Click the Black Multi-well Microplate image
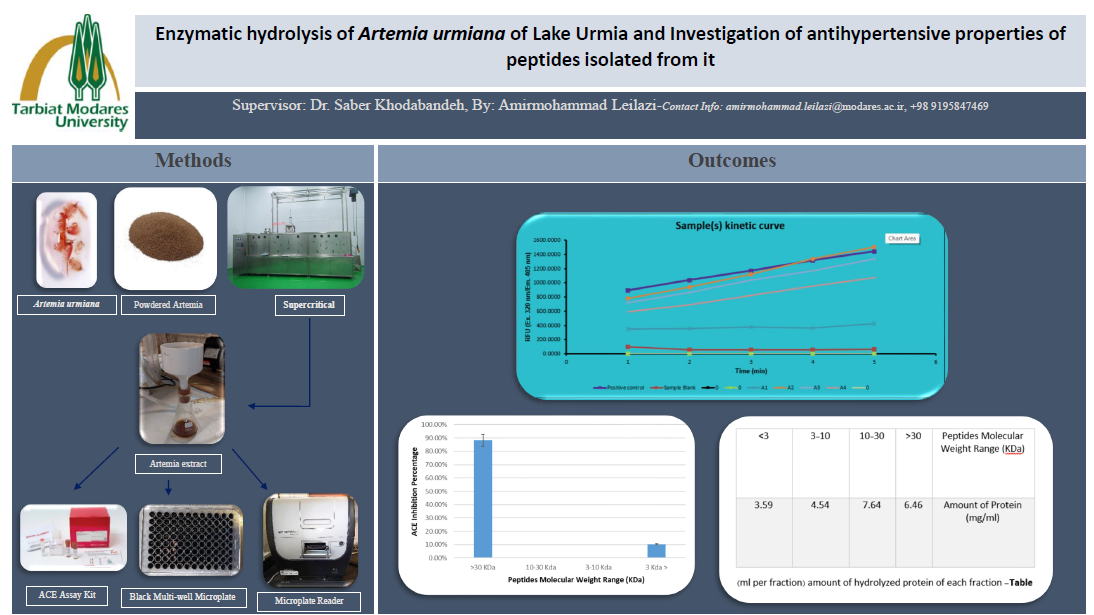The height and width of the screenshot is (615, 1094). (x=183, y=544)
